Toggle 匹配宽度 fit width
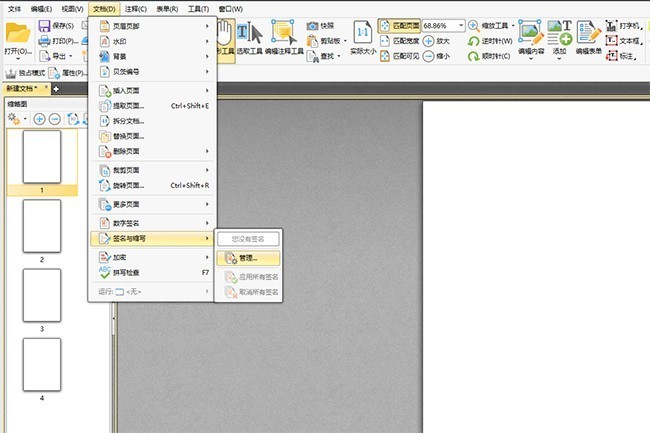650x433 pixels. coord(399,41)
